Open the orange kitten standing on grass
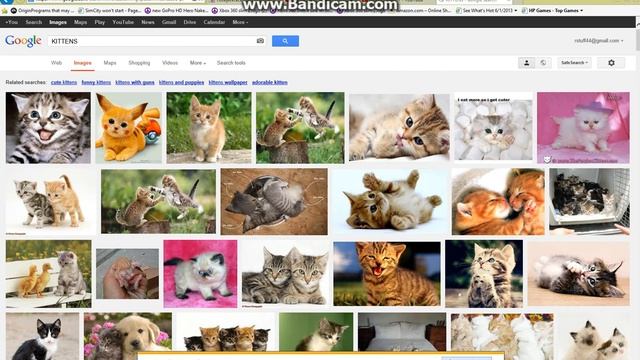This screenshot has height=360, width=640. (209, 128)
